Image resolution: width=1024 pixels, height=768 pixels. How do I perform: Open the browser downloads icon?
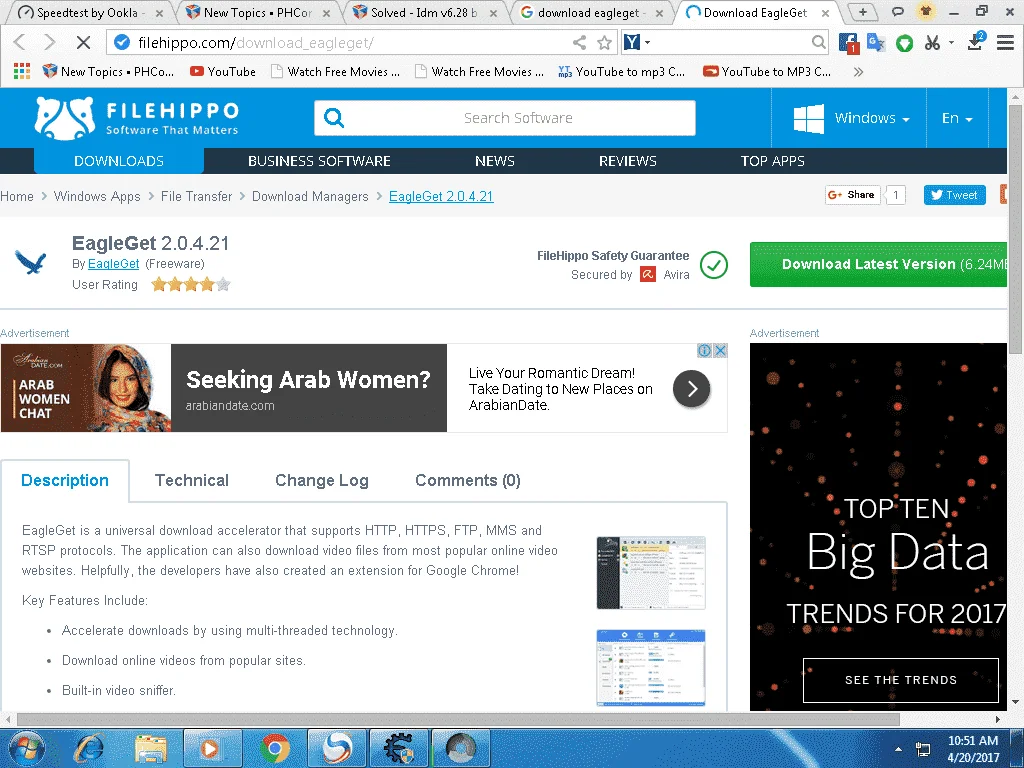(976, 41)
